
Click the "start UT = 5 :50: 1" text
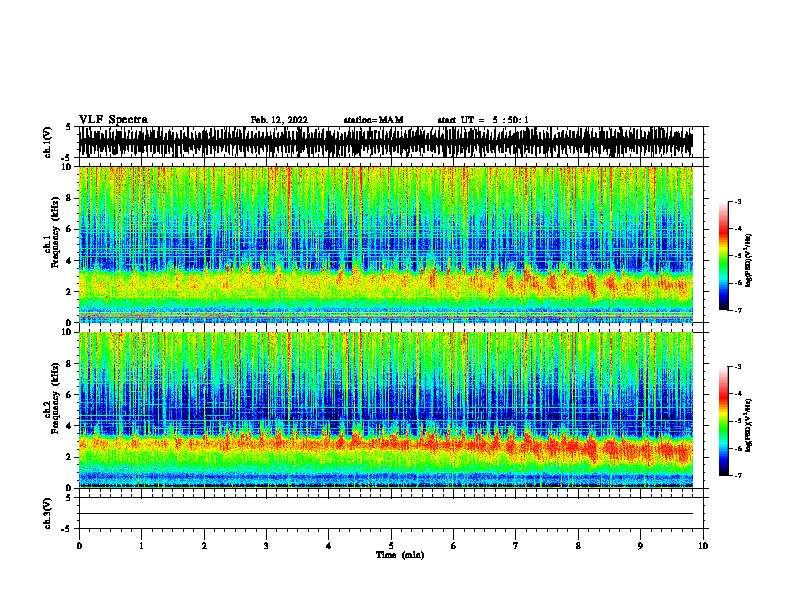[x=483, y=120]
